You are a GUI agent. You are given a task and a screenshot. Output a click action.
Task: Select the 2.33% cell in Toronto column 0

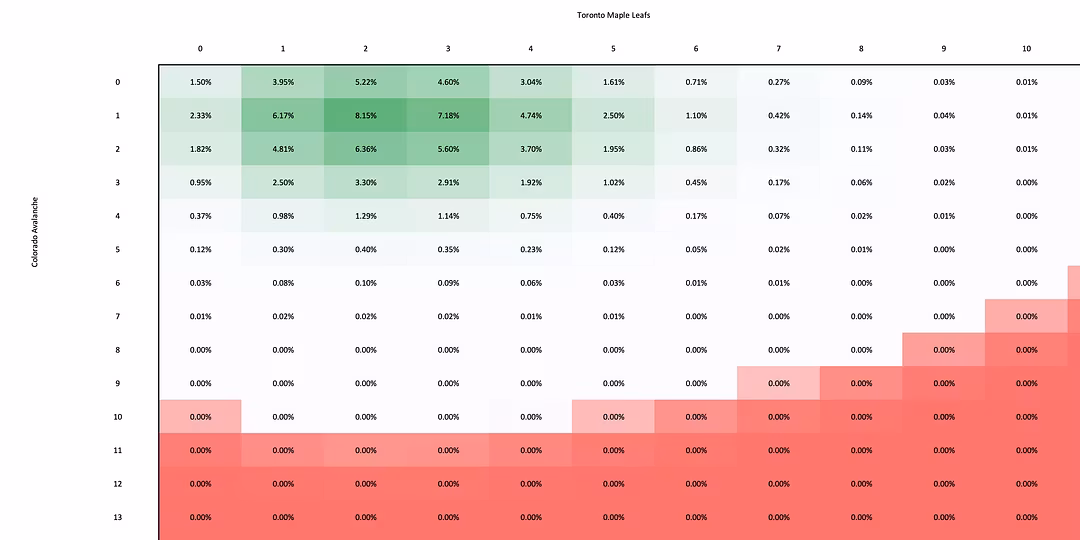point(200,116)
